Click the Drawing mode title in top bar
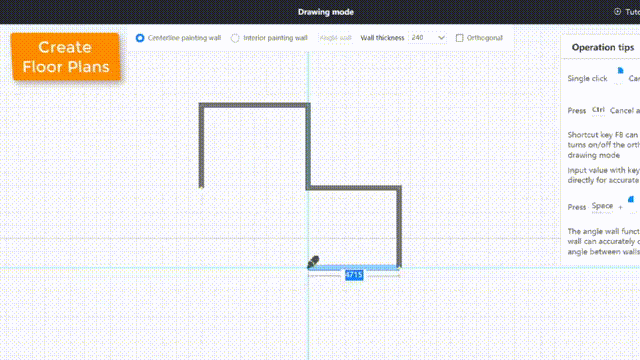The height and width of the screenshot is (360, 640). click(326, 12)
